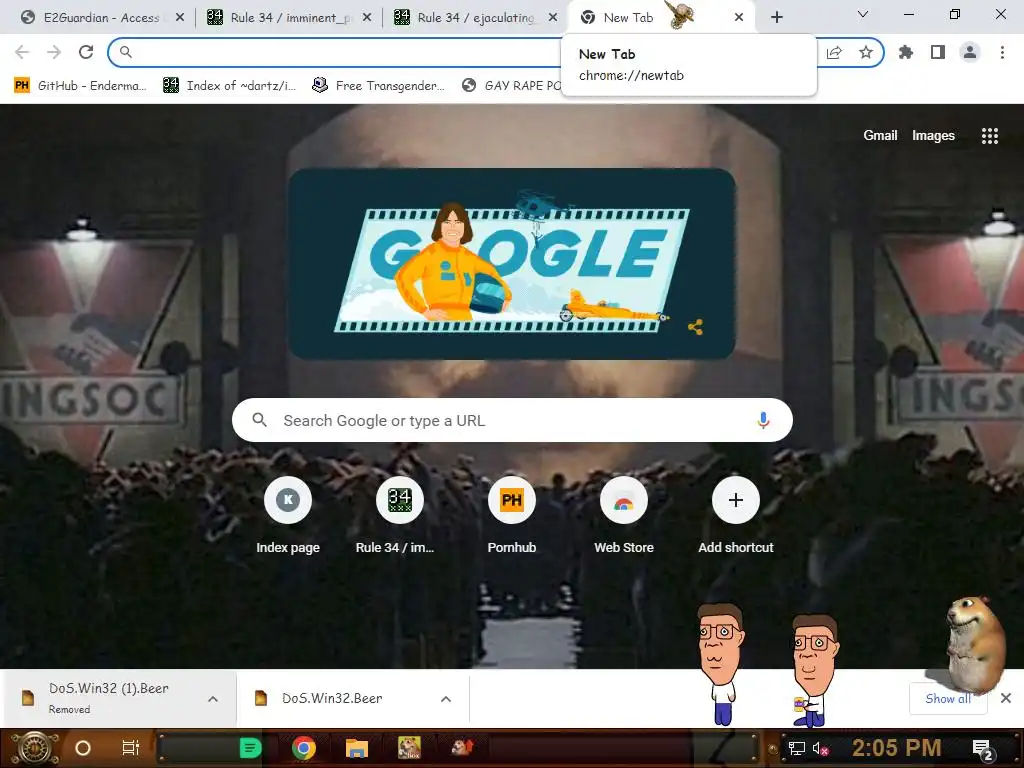Image resolution: width=1024 pixels, height=768 pixels.
Task: Open the Images link
Action: tap(933, 135)
